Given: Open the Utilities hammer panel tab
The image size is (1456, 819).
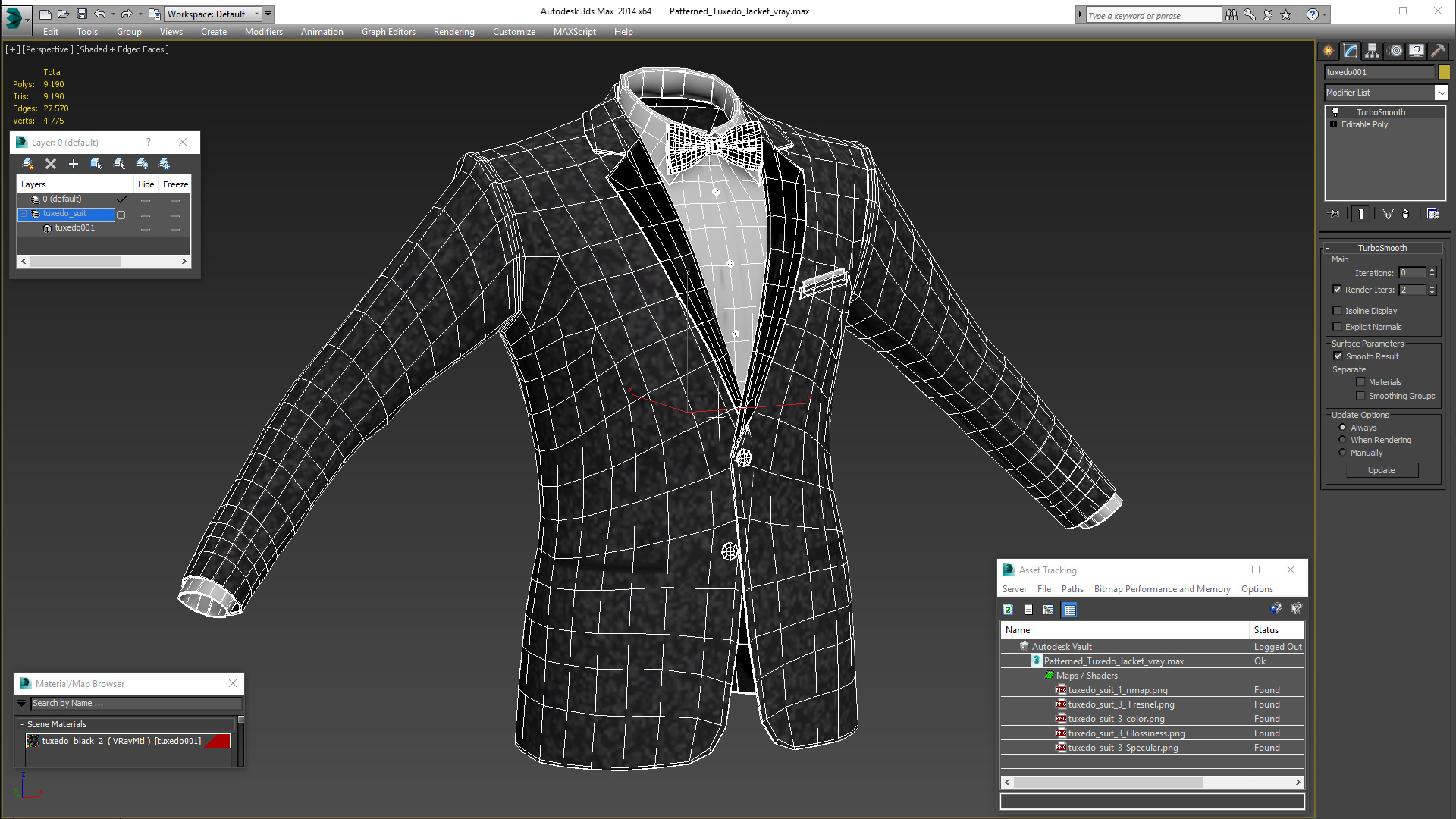Looking at the screenshot, I should pos(1438,51).
